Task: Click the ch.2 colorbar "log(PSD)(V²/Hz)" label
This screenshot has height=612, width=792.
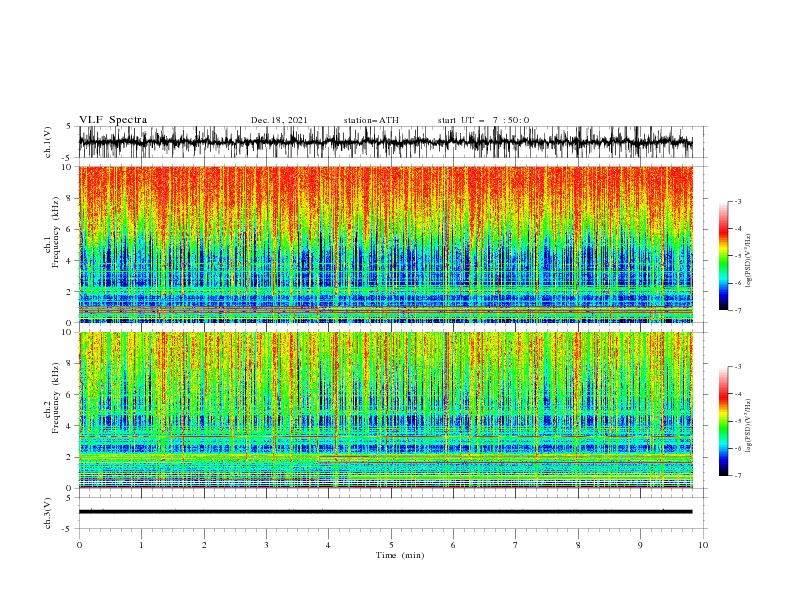Action: (748, 426)
